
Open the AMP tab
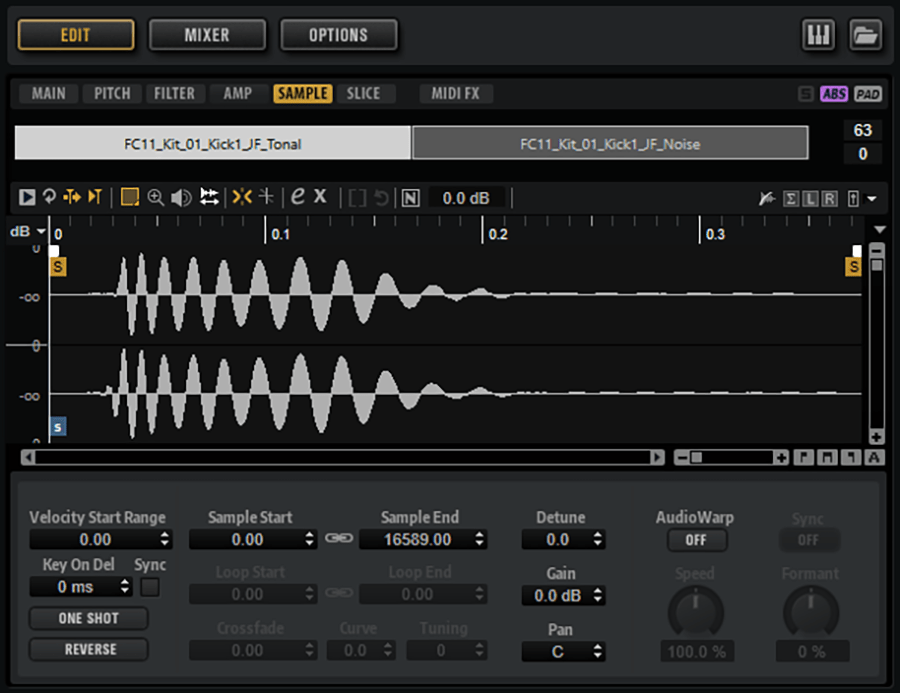(x=238, y=93)
